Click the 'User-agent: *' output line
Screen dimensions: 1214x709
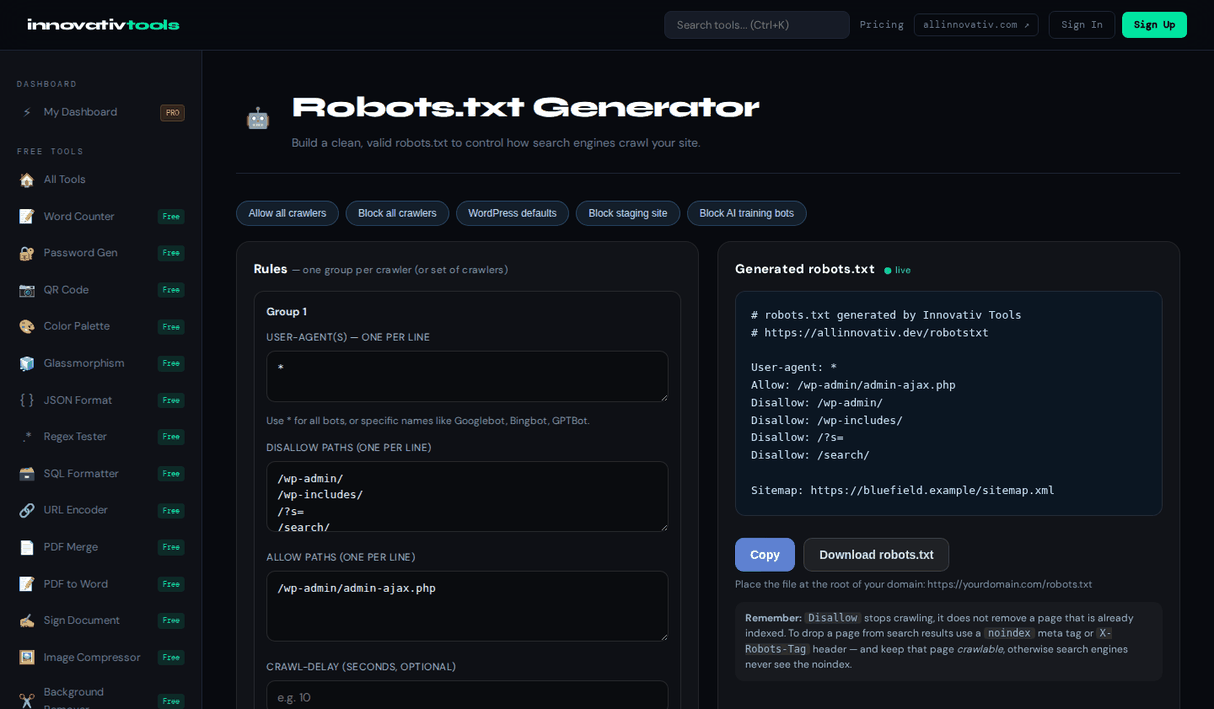[x=794, y=367]
